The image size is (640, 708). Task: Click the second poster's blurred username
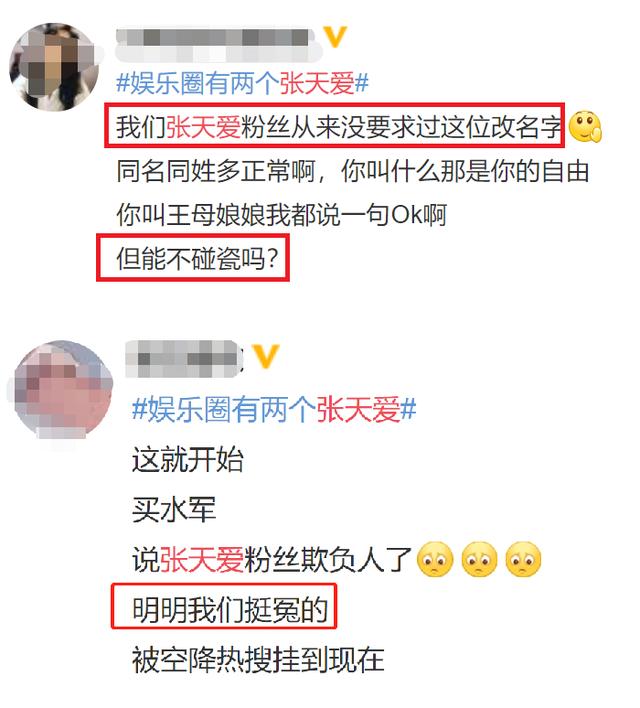(x=185, y=359)
